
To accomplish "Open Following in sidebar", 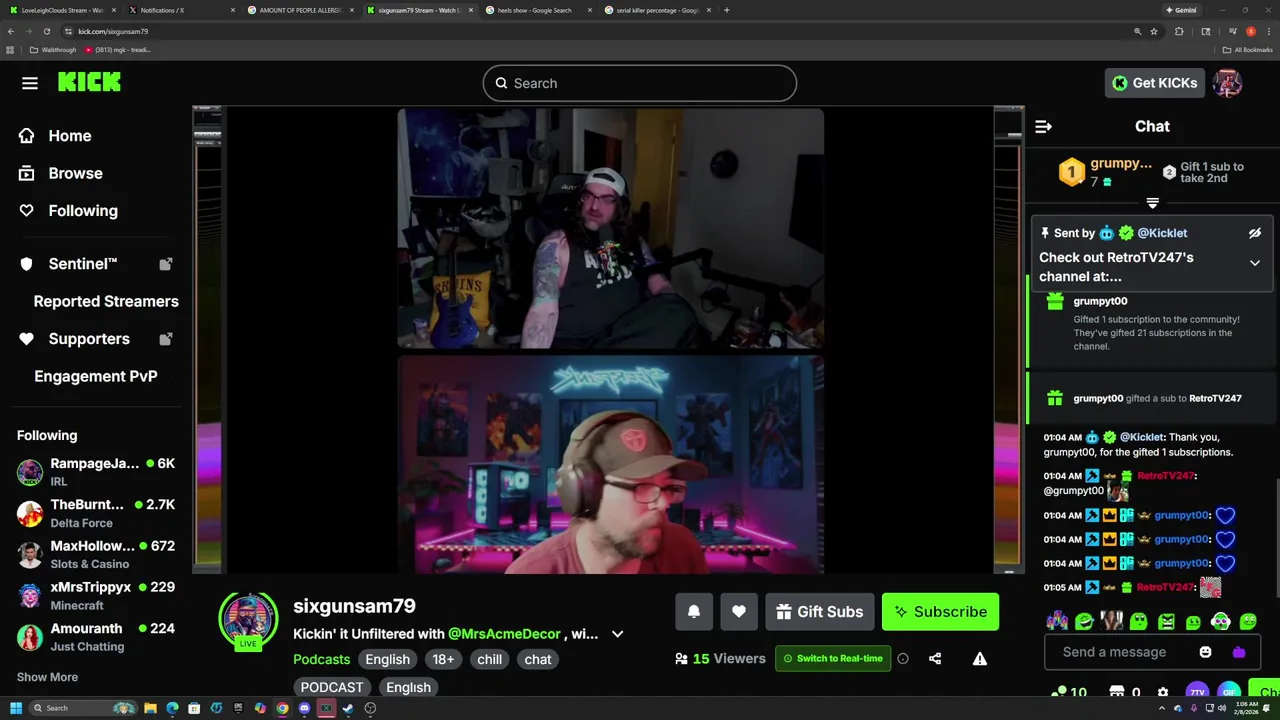I will pos(68,211).
